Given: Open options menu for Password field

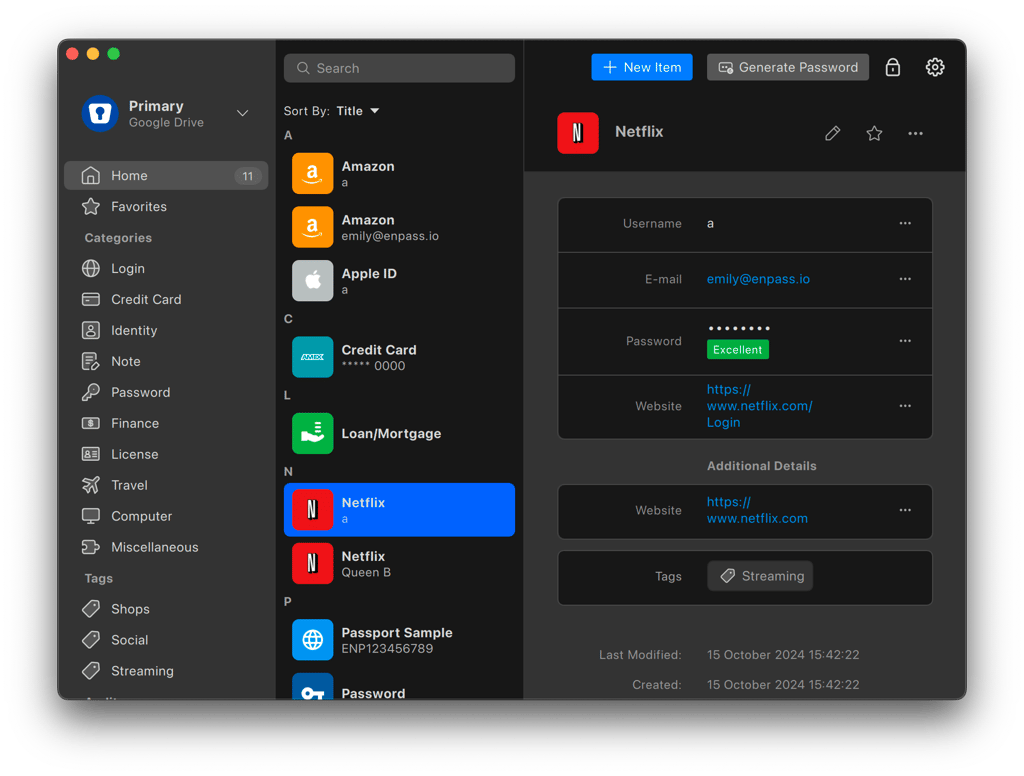Looking at the screenshot, I should 904,341.
